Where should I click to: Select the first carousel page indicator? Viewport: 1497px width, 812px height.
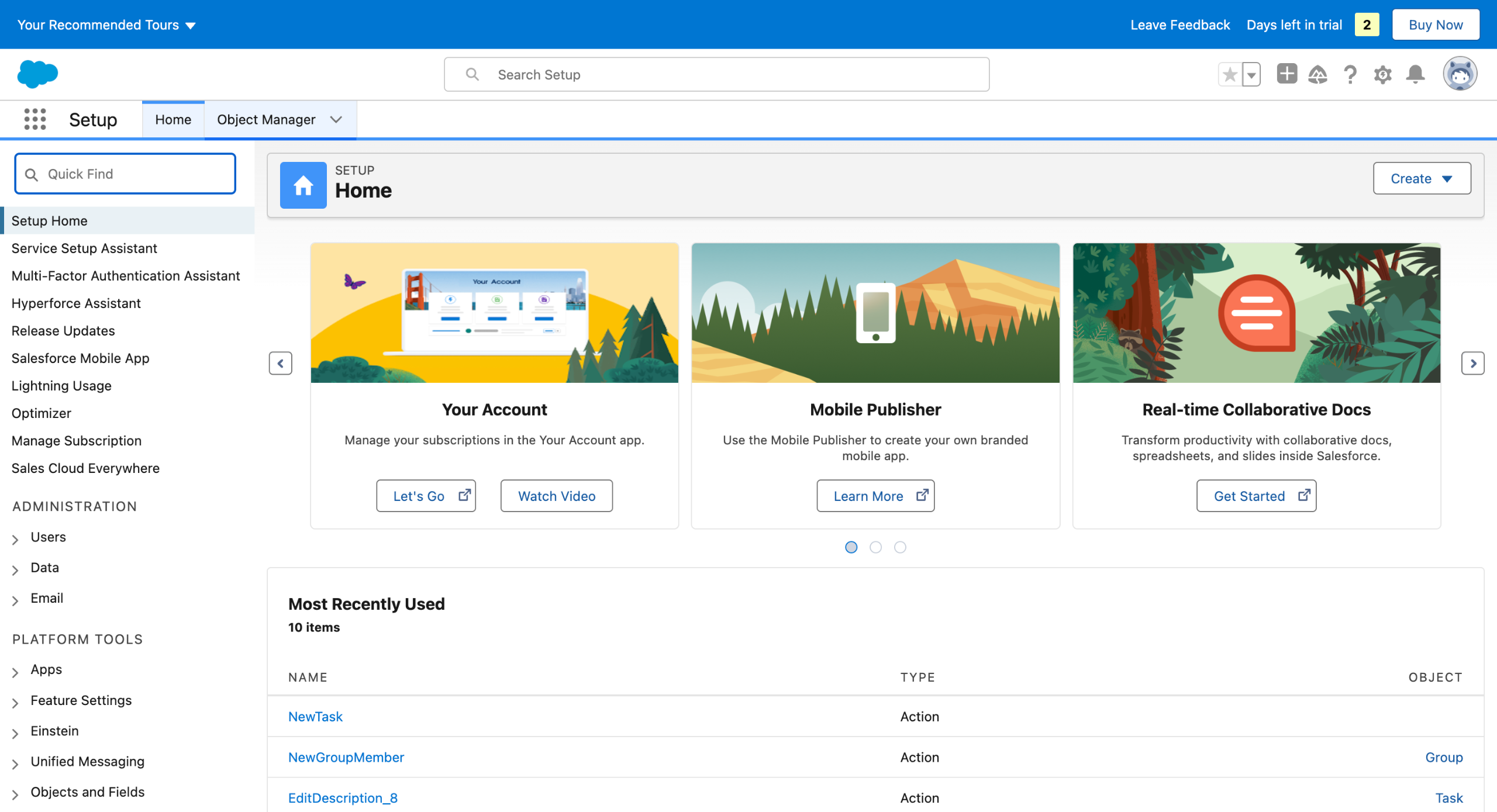pyautogui.click(x=851, y=547)
